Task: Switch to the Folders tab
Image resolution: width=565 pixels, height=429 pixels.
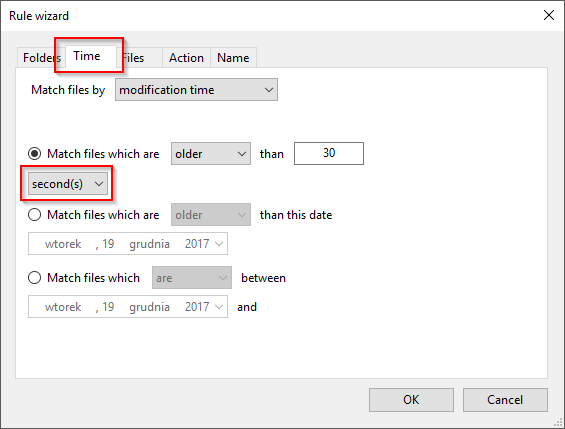Action: [41, 58]
